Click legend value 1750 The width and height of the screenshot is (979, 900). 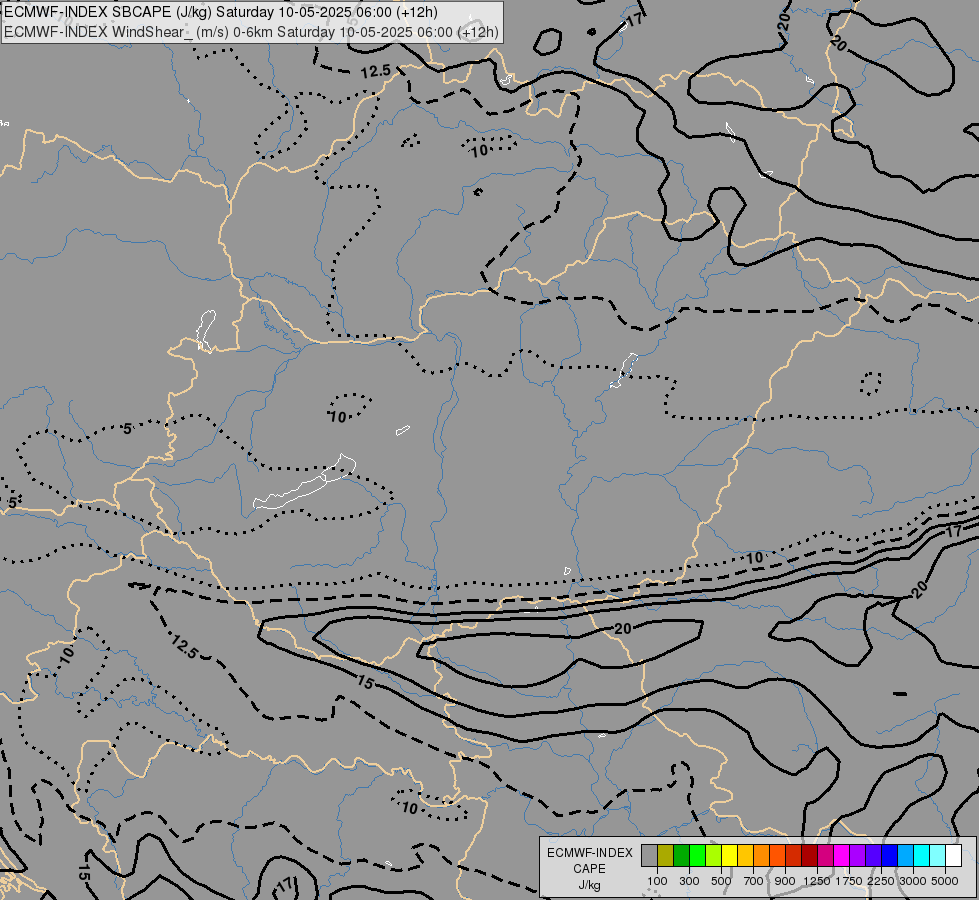[849, 881]
